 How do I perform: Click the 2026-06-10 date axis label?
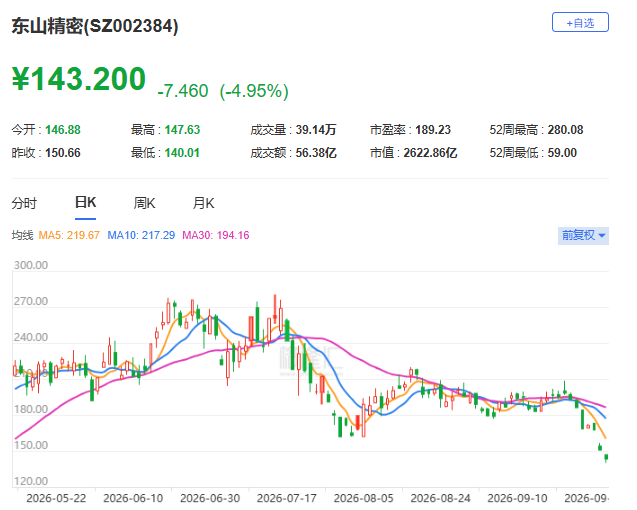[133, 498]
